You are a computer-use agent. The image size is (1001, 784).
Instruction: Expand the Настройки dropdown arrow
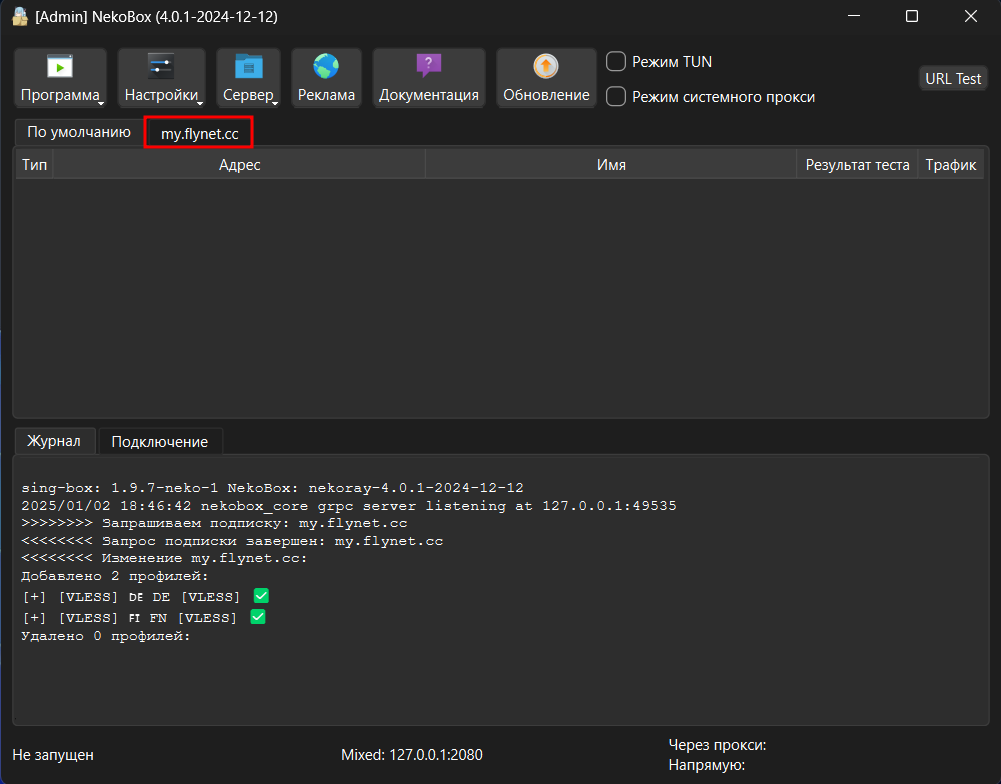[x=199, y=102]
